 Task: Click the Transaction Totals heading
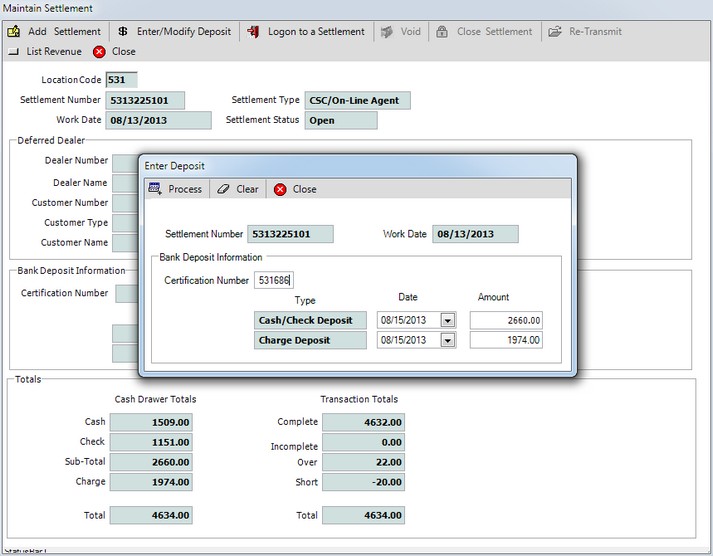point(359,399)
